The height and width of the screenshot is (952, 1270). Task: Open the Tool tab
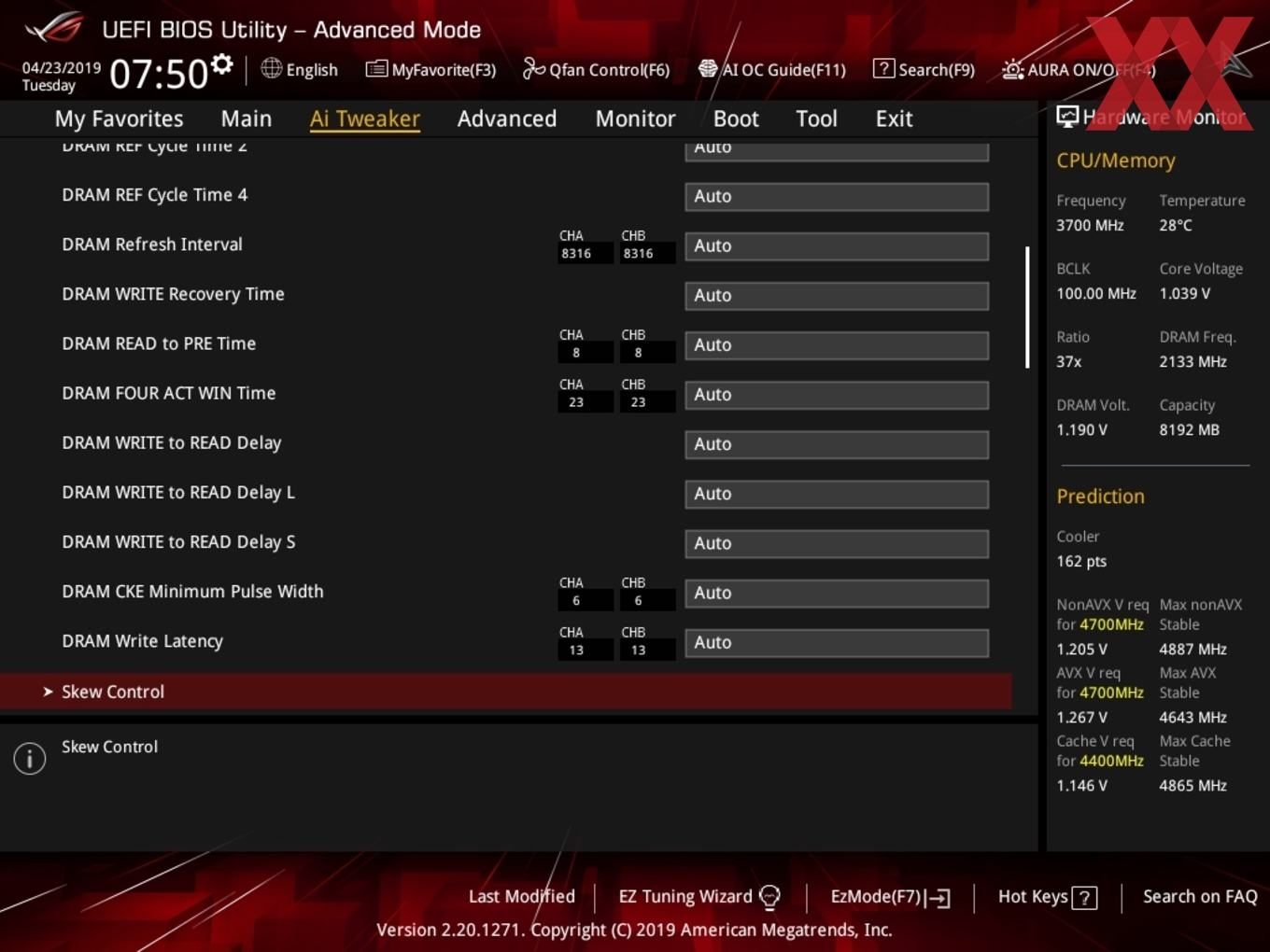pos(816,119)
